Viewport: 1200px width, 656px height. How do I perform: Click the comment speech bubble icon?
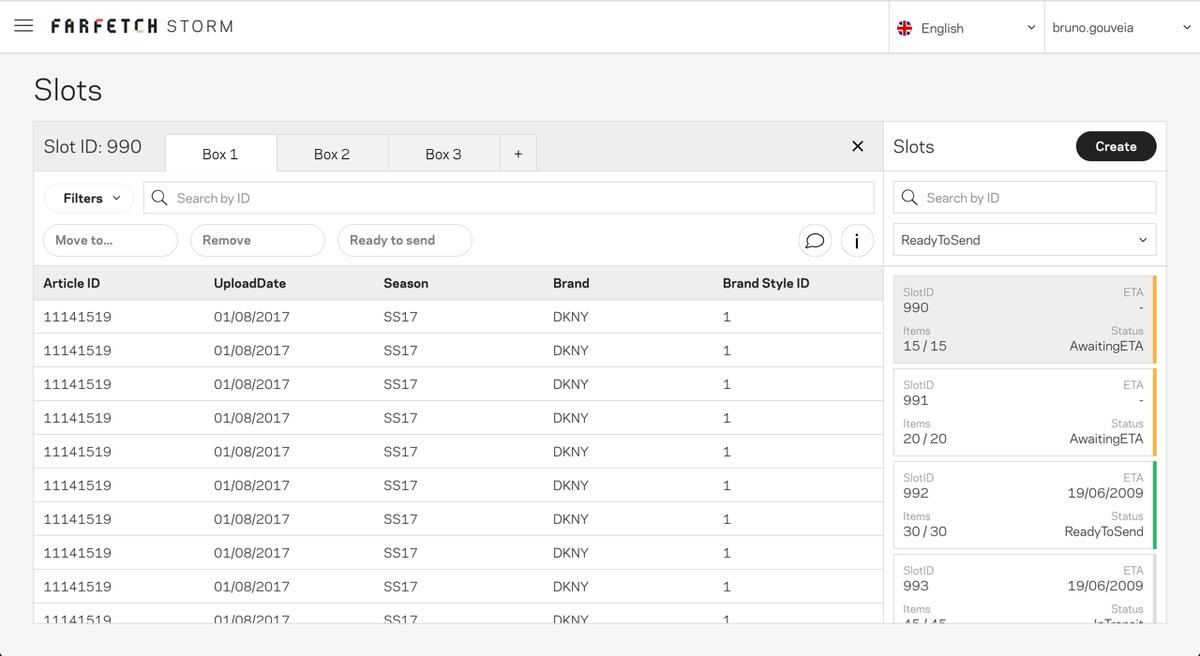pyautogui.click(x=815, y=240)
